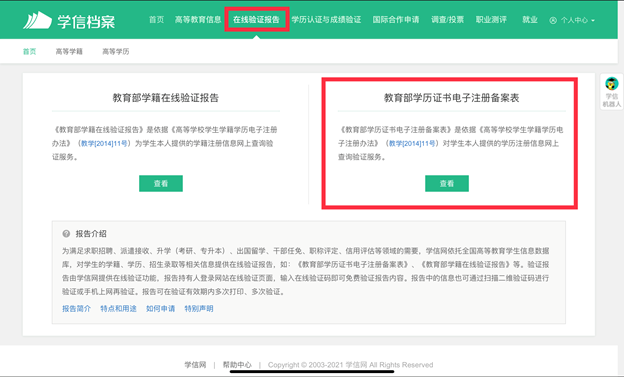Click the 教育部学历证书电子注册备案表 heading

pyautogui.click(x=451, y=98)
